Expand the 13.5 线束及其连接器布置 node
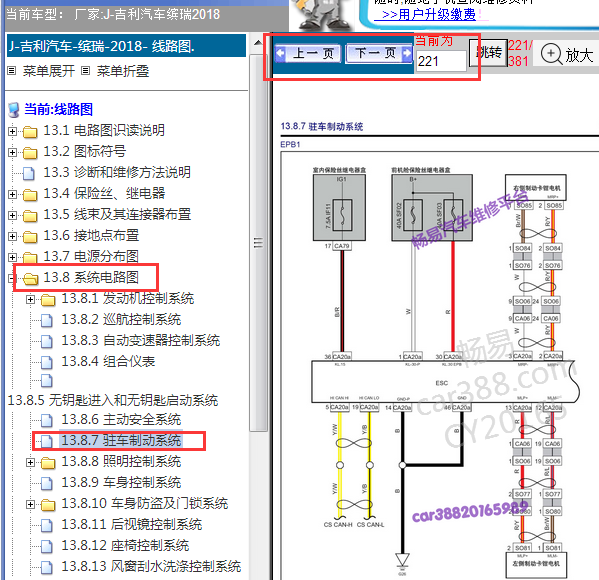 point(12,215)
